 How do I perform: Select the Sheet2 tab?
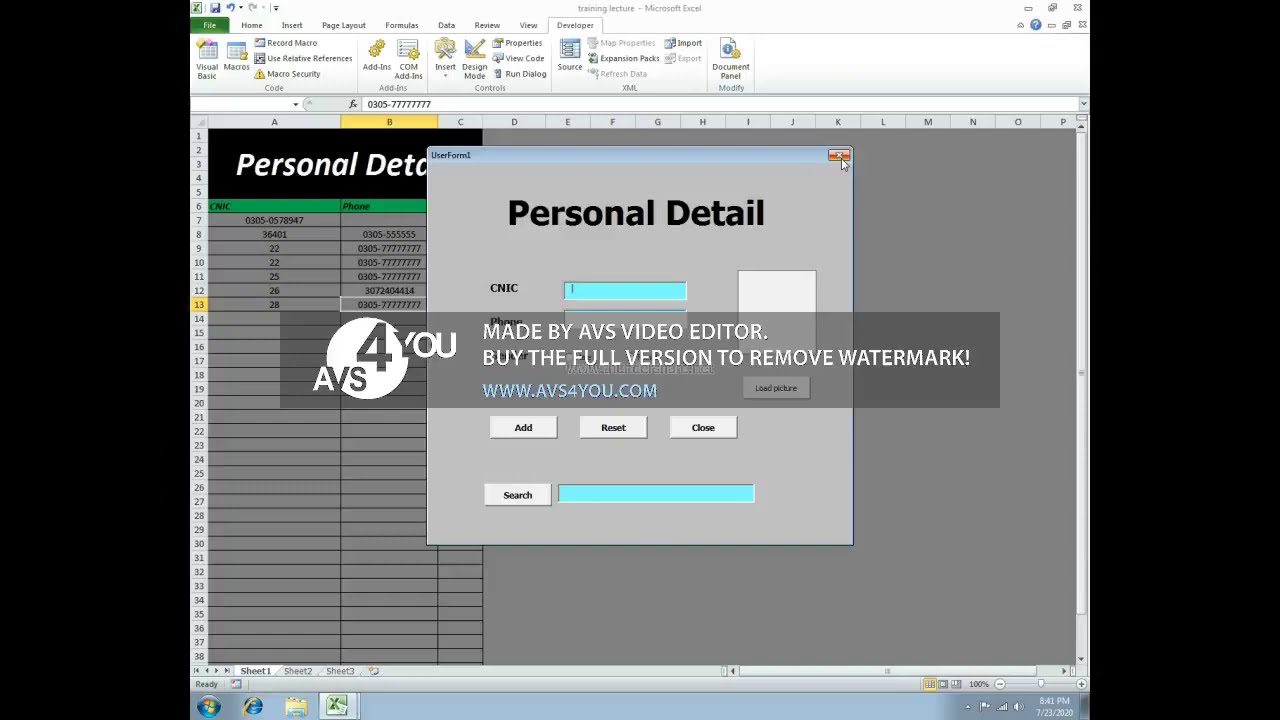[297, 671]
